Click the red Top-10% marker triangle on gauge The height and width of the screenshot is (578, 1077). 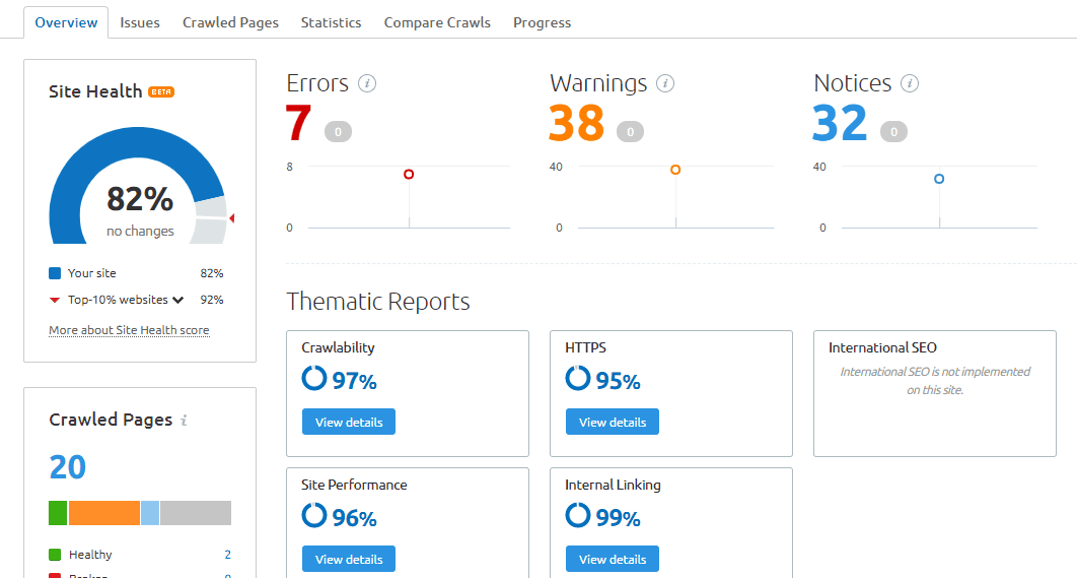232,218
